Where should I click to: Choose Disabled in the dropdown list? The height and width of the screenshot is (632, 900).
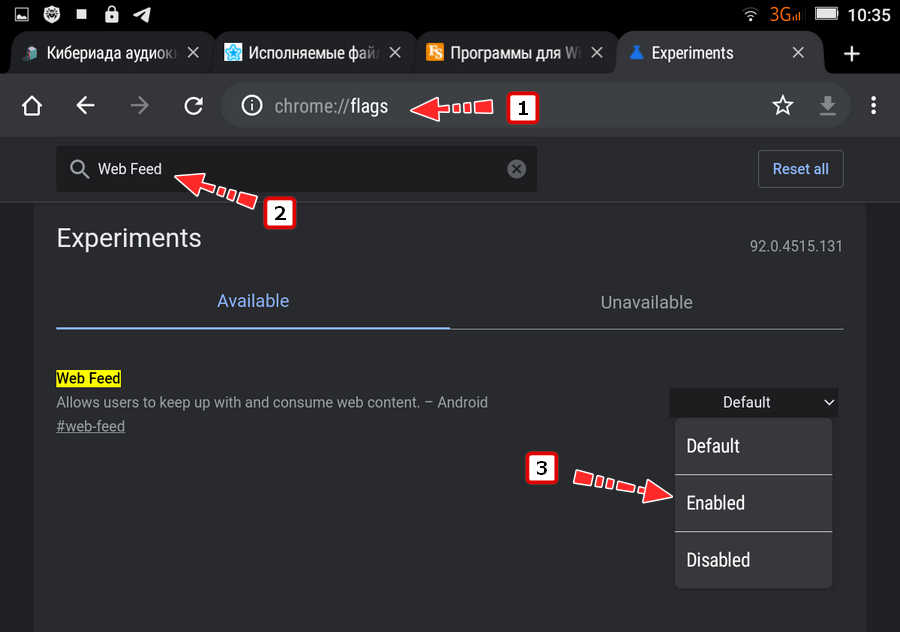[x=754, y=560]
